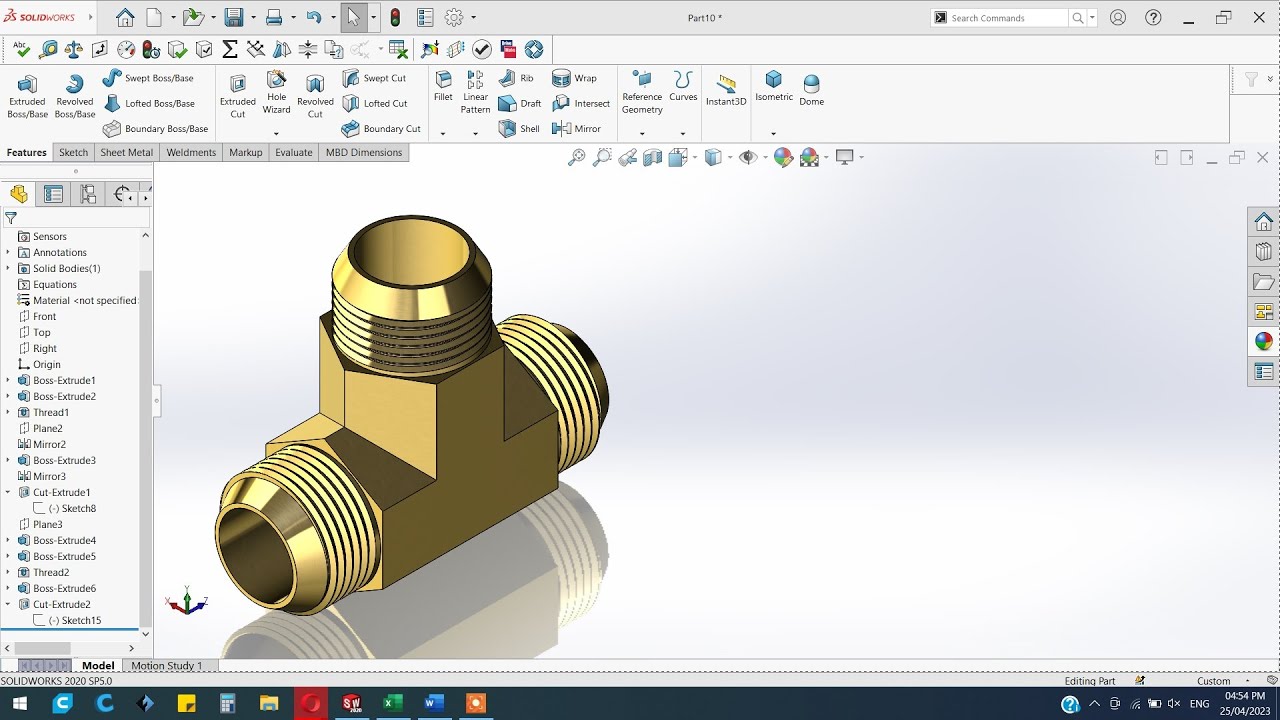The image size is (1280, 720).
Task: Toggle Hide/Show Items eye icon
Action: [746, 157]
